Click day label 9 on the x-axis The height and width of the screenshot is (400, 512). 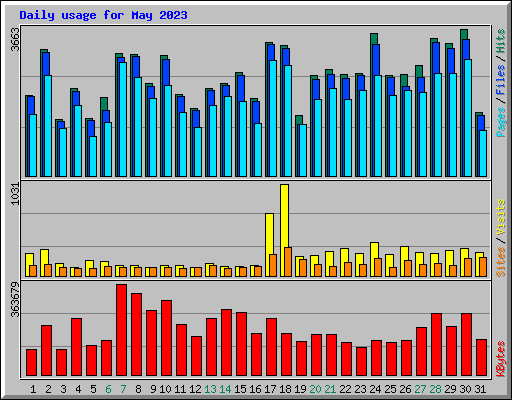pyautogui.click(x=153, y=389)
